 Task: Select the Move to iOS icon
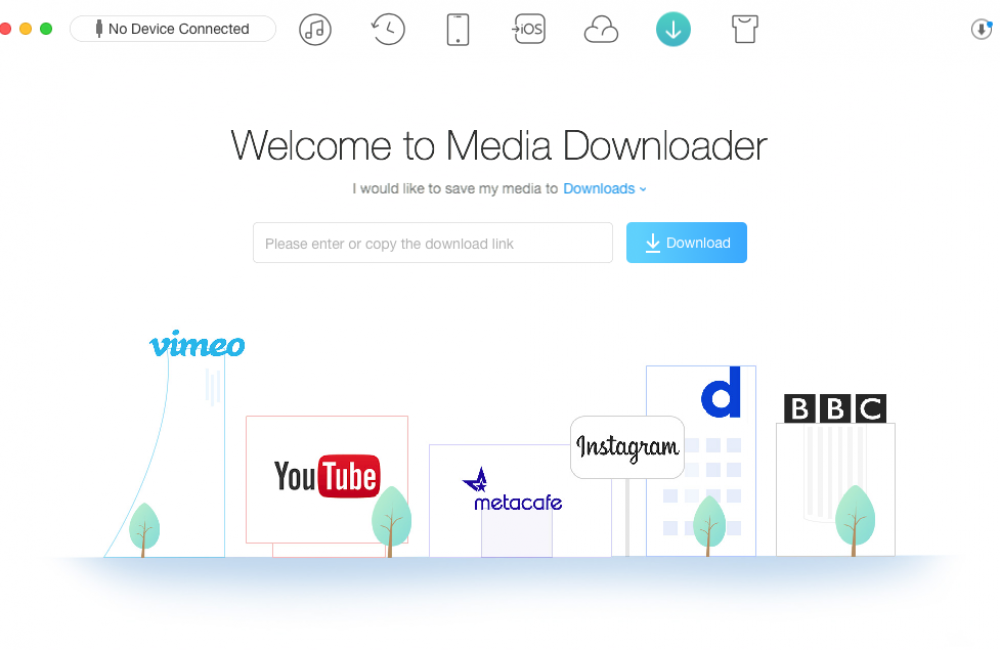tap(529, 29)
